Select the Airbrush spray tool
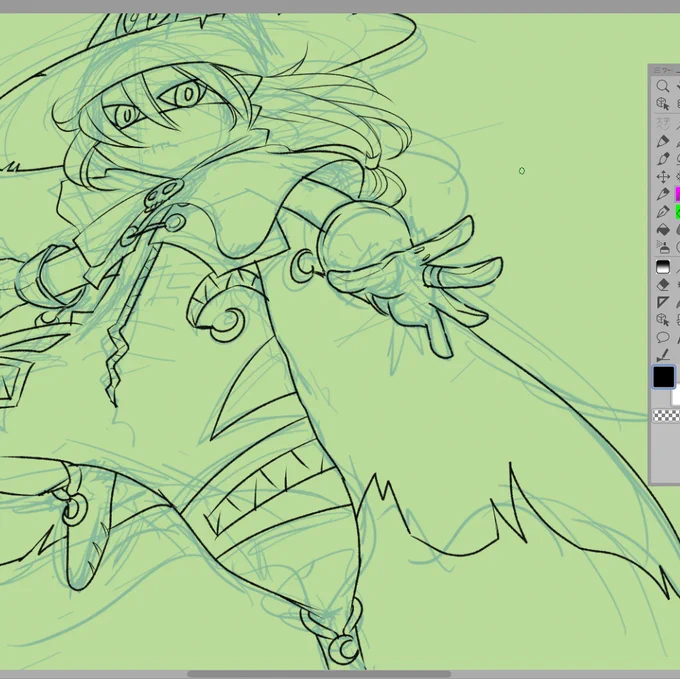Screen dimensions: 680x679 [x=662, y=247]
